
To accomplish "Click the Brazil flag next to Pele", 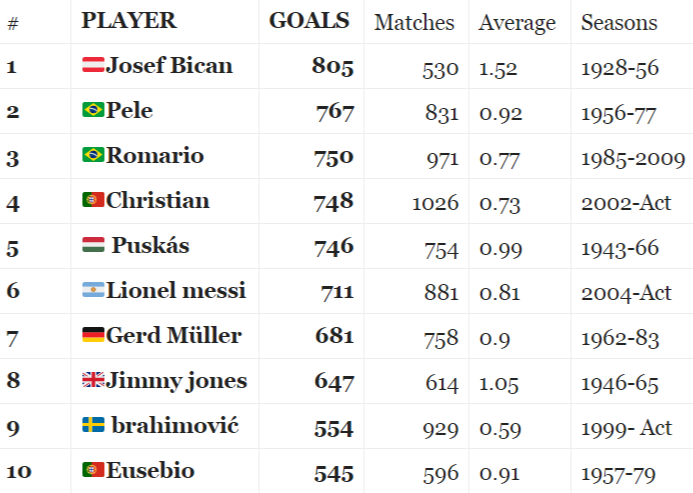I will point(93,111).
